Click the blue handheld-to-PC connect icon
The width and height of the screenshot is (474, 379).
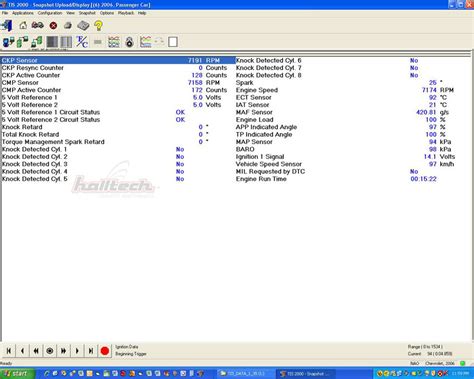[x=9, y=42]
